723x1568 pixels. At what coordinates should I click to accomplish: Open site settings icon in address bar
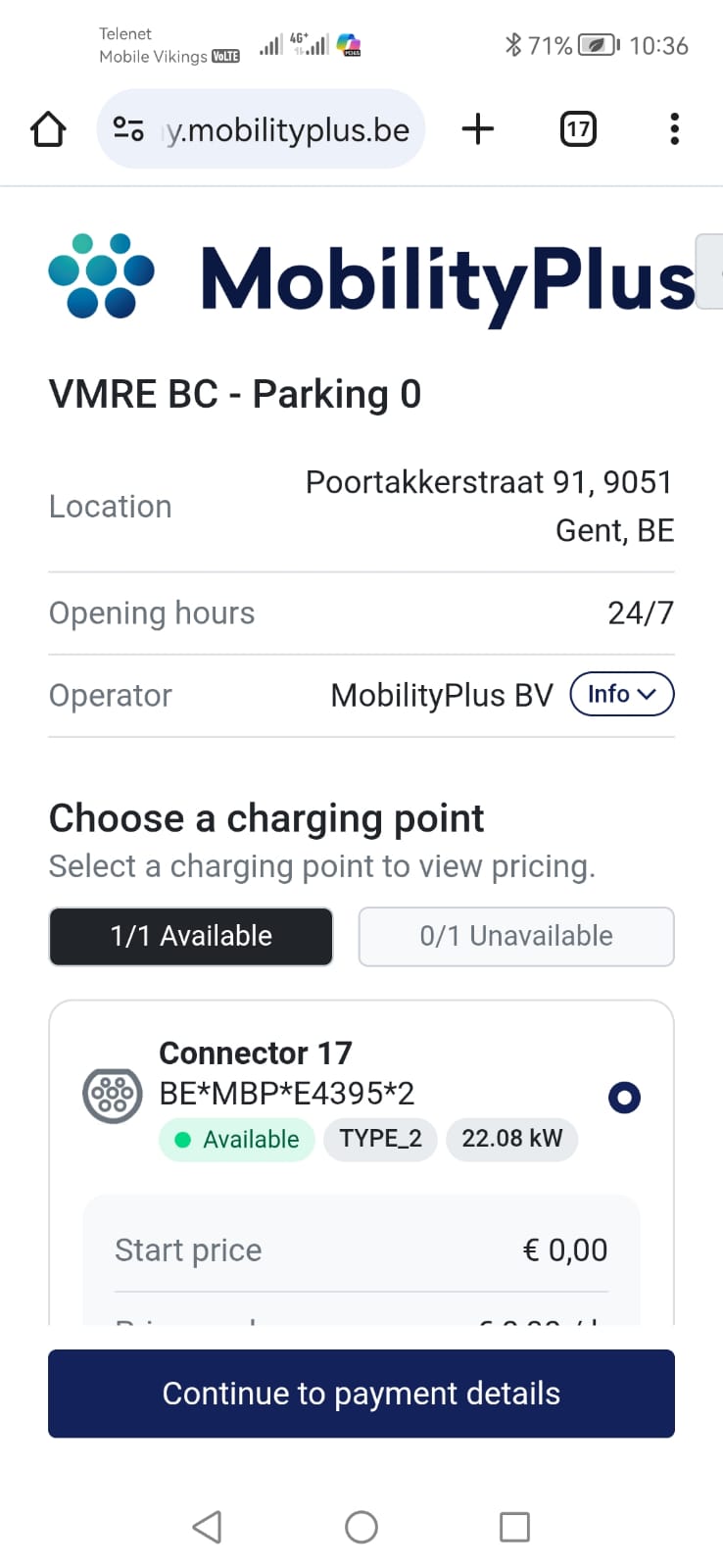pyautogui.click(x=128, y=128)
